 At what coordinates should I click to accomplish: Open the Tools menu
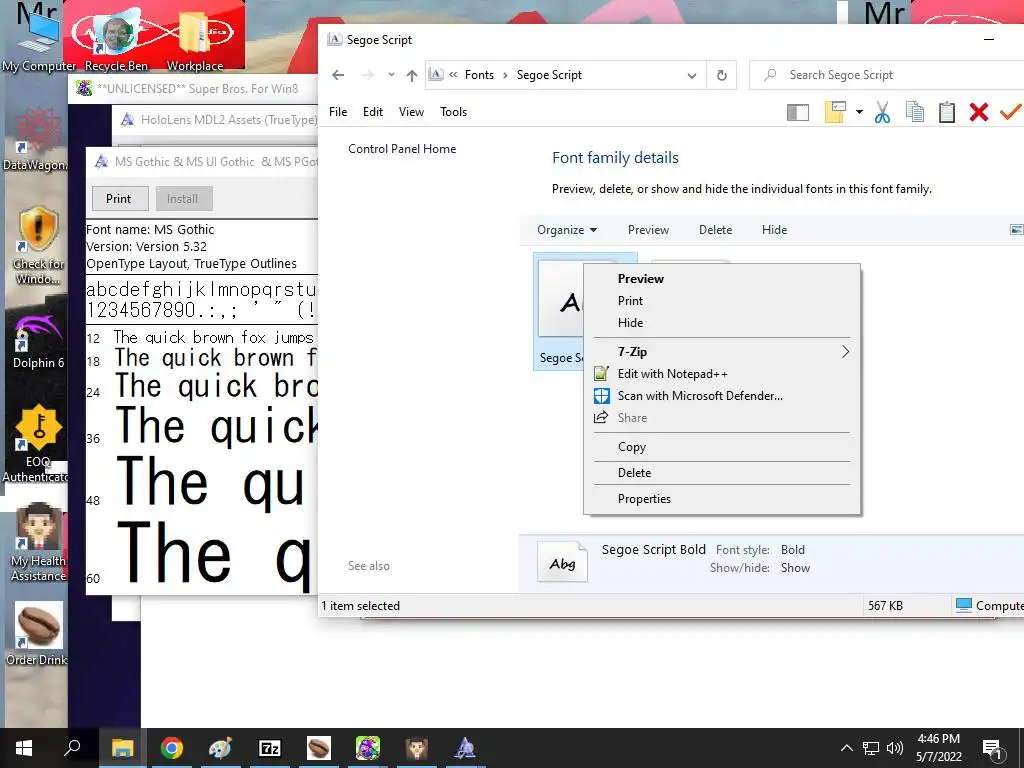point(453,112)
